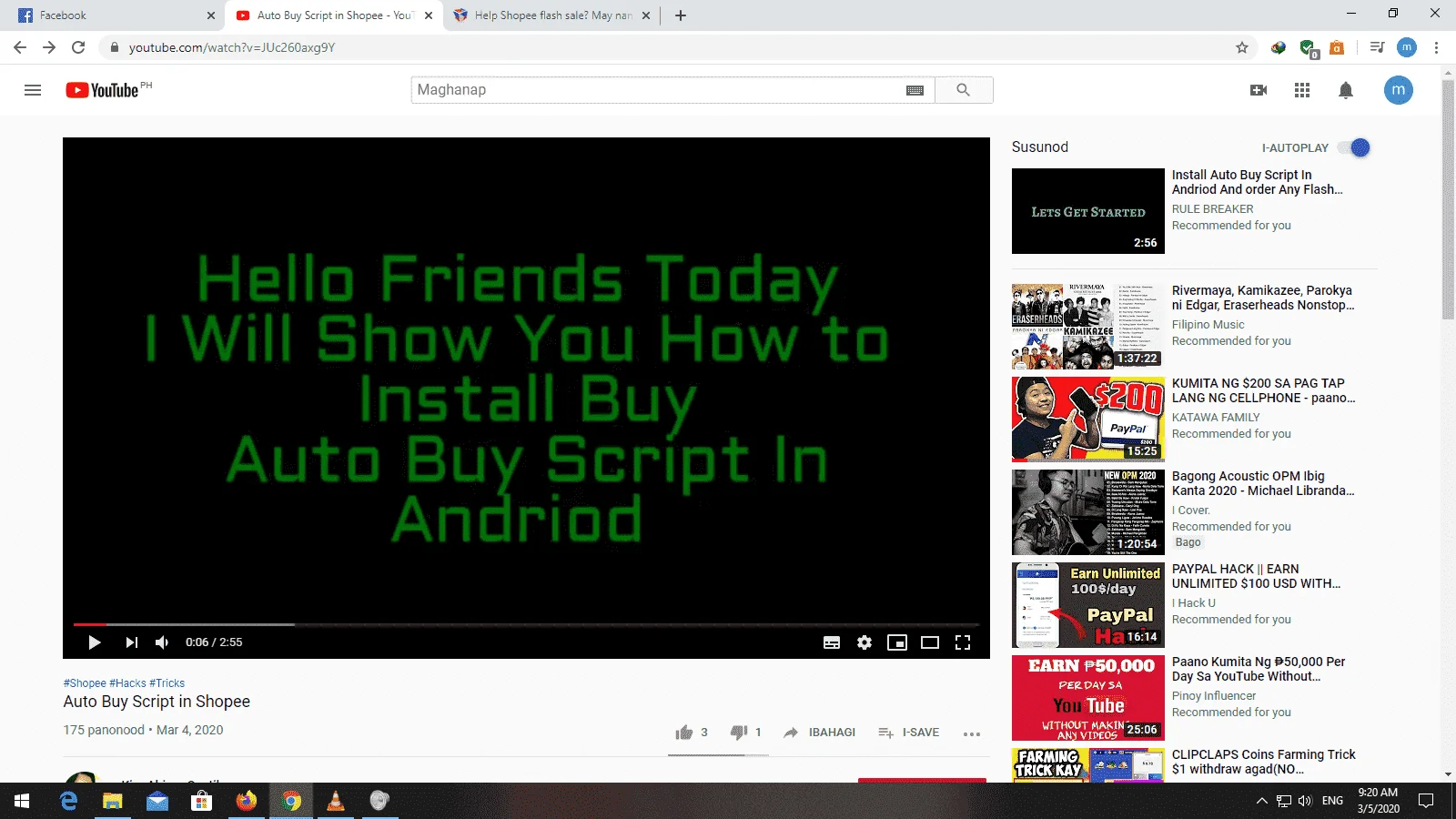The image size is (1456, 819).
Task: Open KUMITA NG $200 SA PAG TAP video
Action: pos(1263,390)
